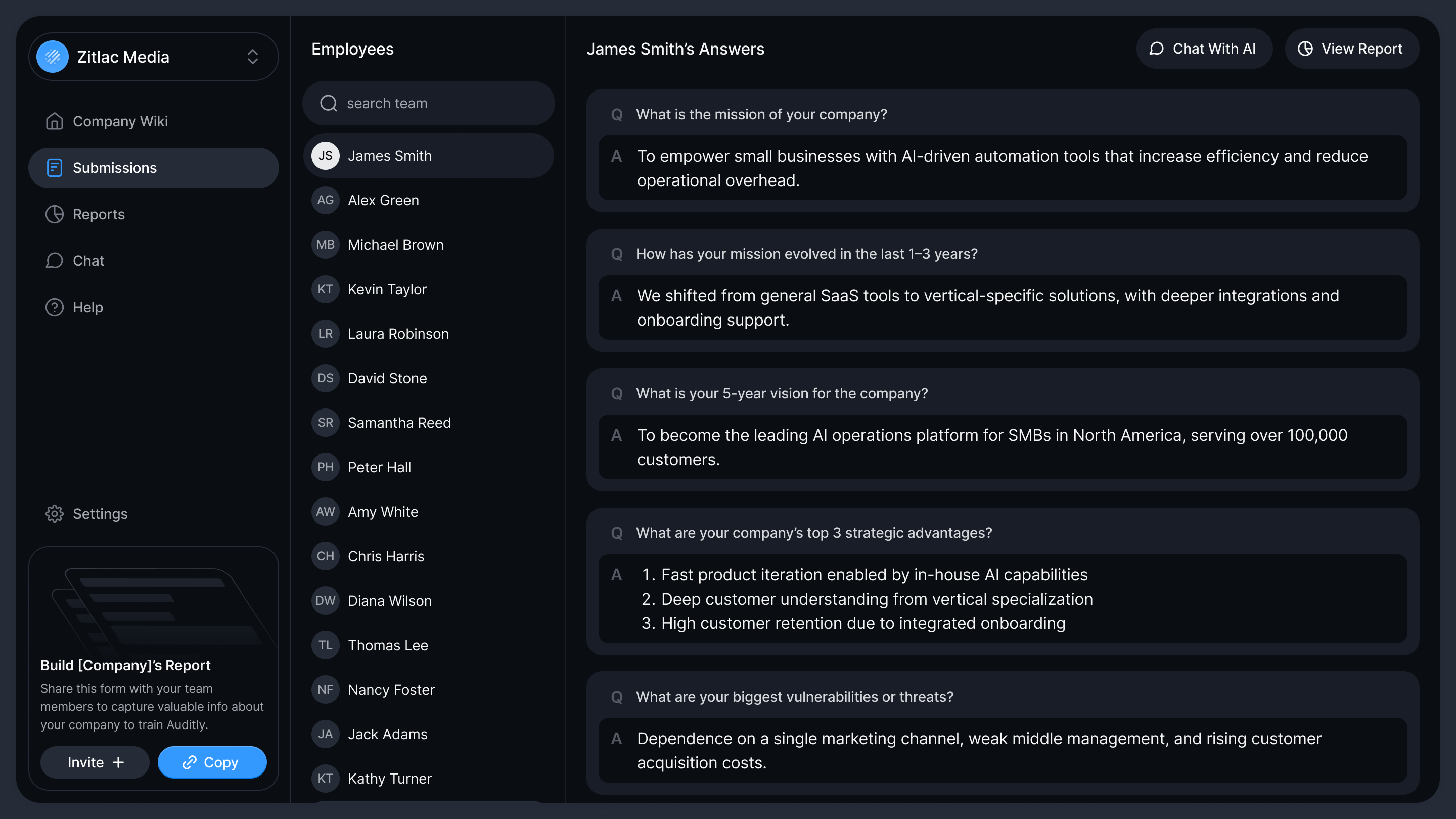Click the Zitlac Media logo icon
This screenshot has width=1456, height=819.
pyautogui.click(x=53, y=57)
